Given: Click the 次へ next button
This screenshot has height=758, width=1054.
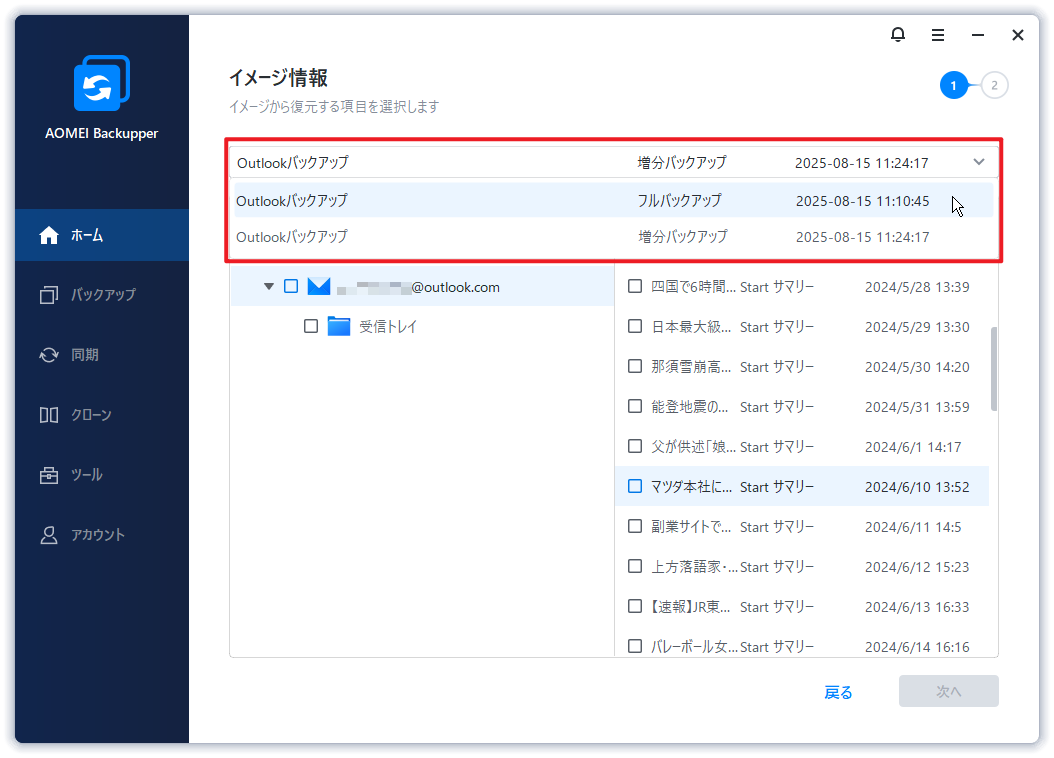Looking at the screenshot, I should click(x=948, y=691).
